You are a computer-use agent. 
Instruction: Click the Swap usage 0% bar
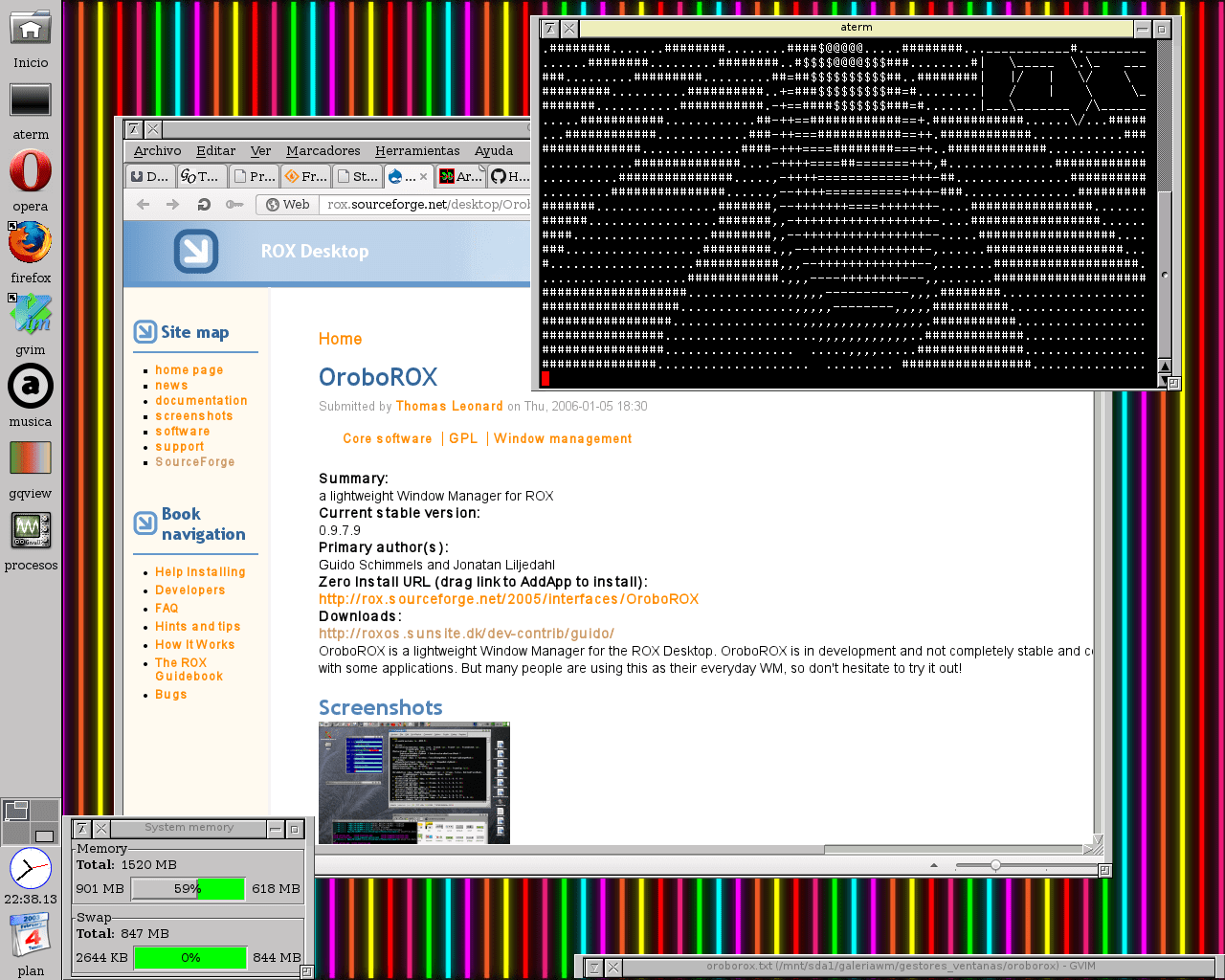click(190, 958)
